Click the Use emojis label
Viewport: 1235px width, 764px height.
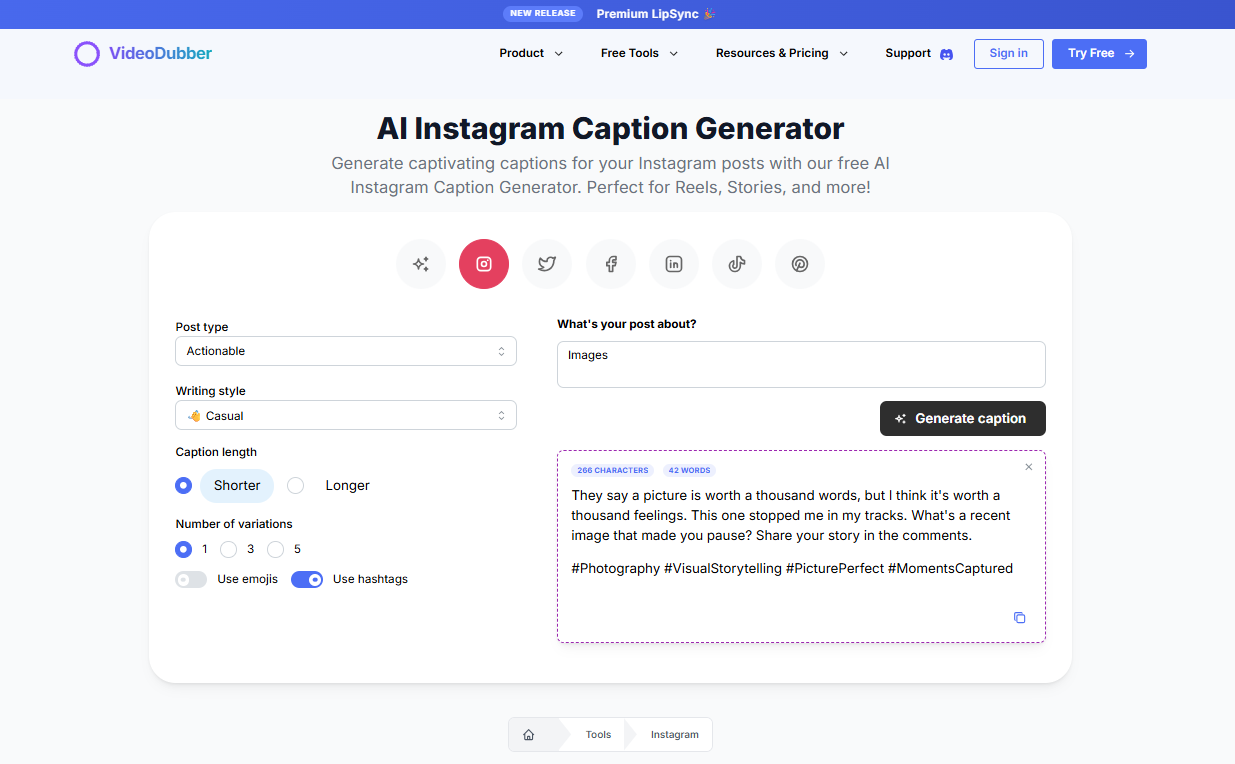247,579
